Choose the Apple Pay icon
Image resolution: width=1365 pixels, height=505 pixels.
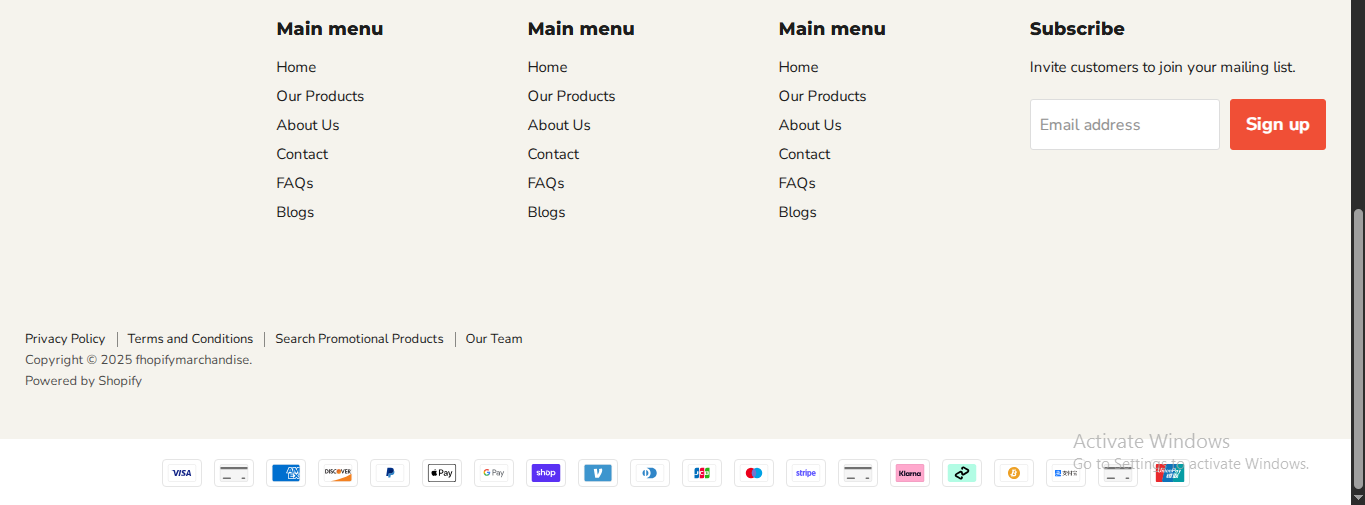click(x=442, y=473)
